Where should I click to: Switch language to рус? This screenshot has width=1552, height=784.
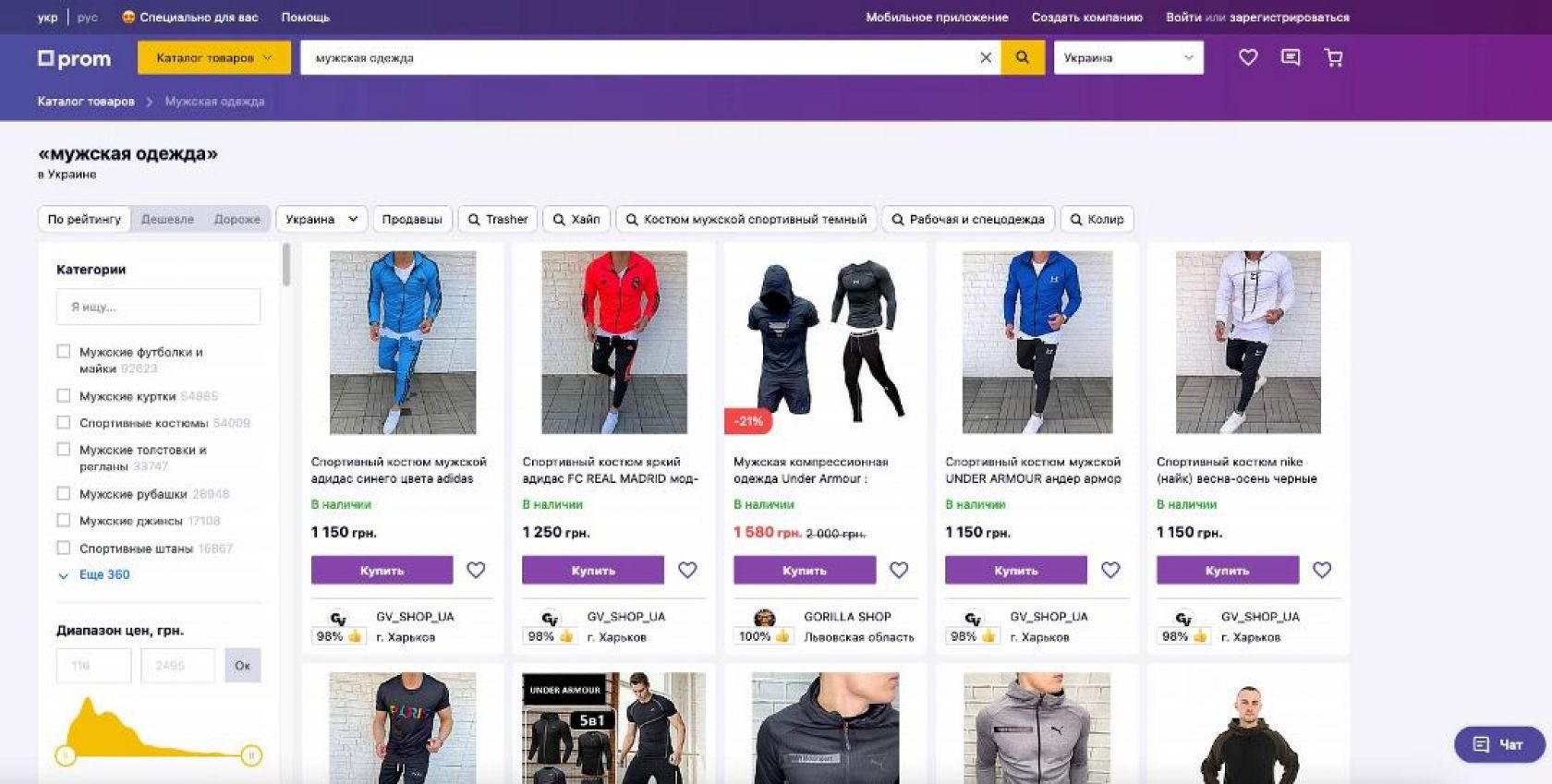pyautogui.click(x=88, y=17)
